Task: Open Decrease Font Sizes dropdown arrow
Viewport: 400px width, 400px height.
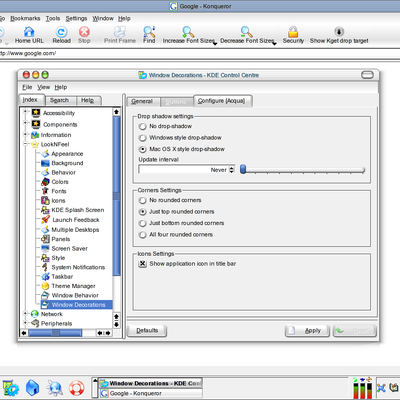Action: coord(274,44)
